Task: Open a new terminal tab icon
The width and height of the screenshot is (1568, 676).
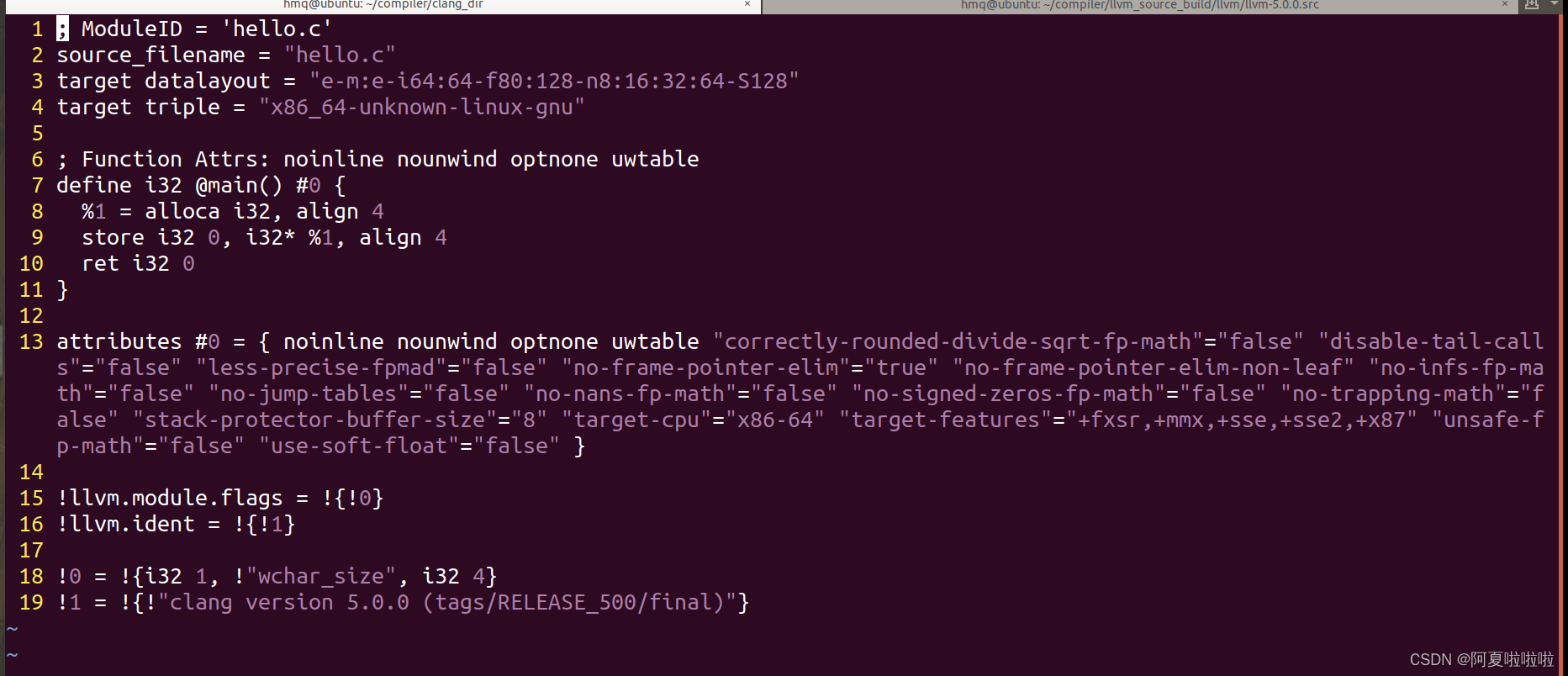Action: (1532, 4)
